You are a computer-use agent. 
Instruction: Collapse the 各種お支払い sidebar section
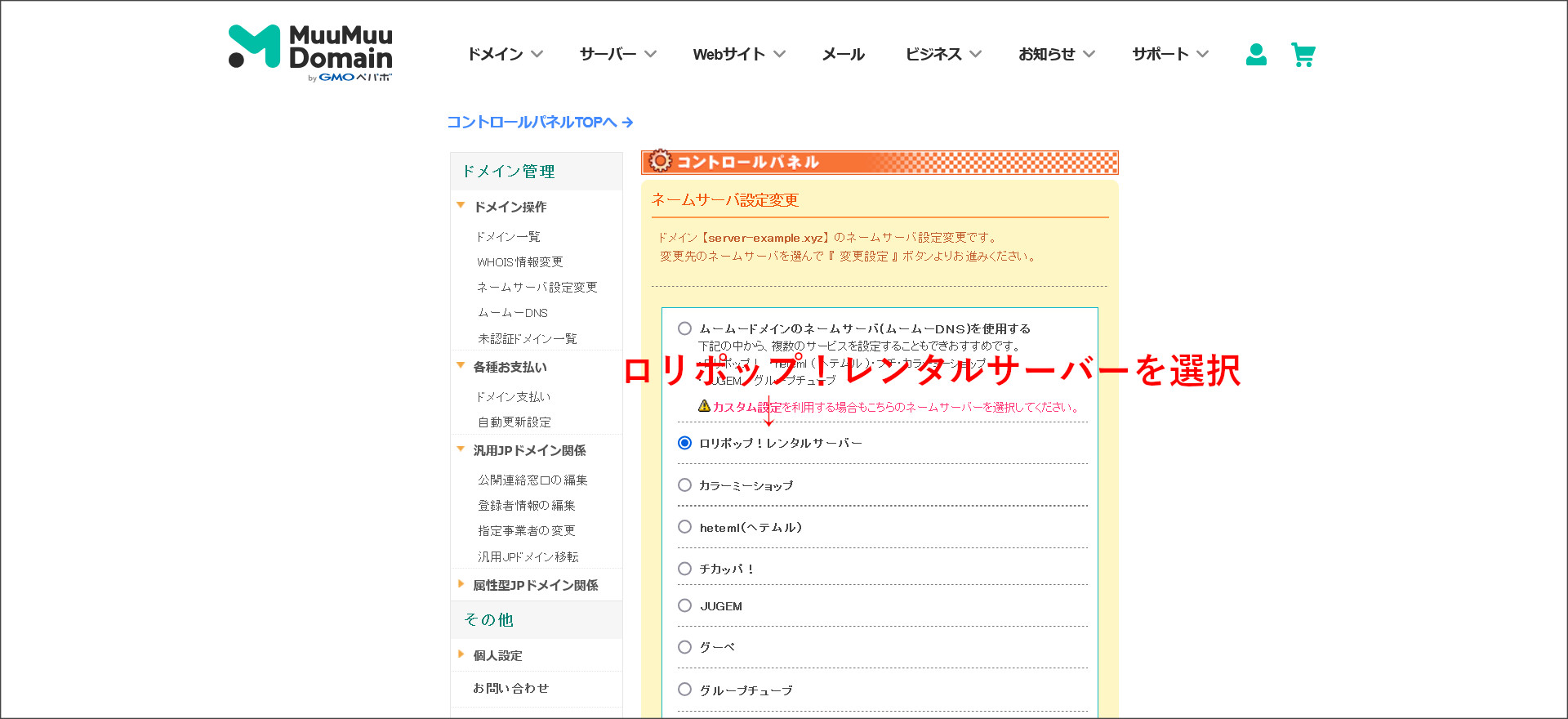461,366
